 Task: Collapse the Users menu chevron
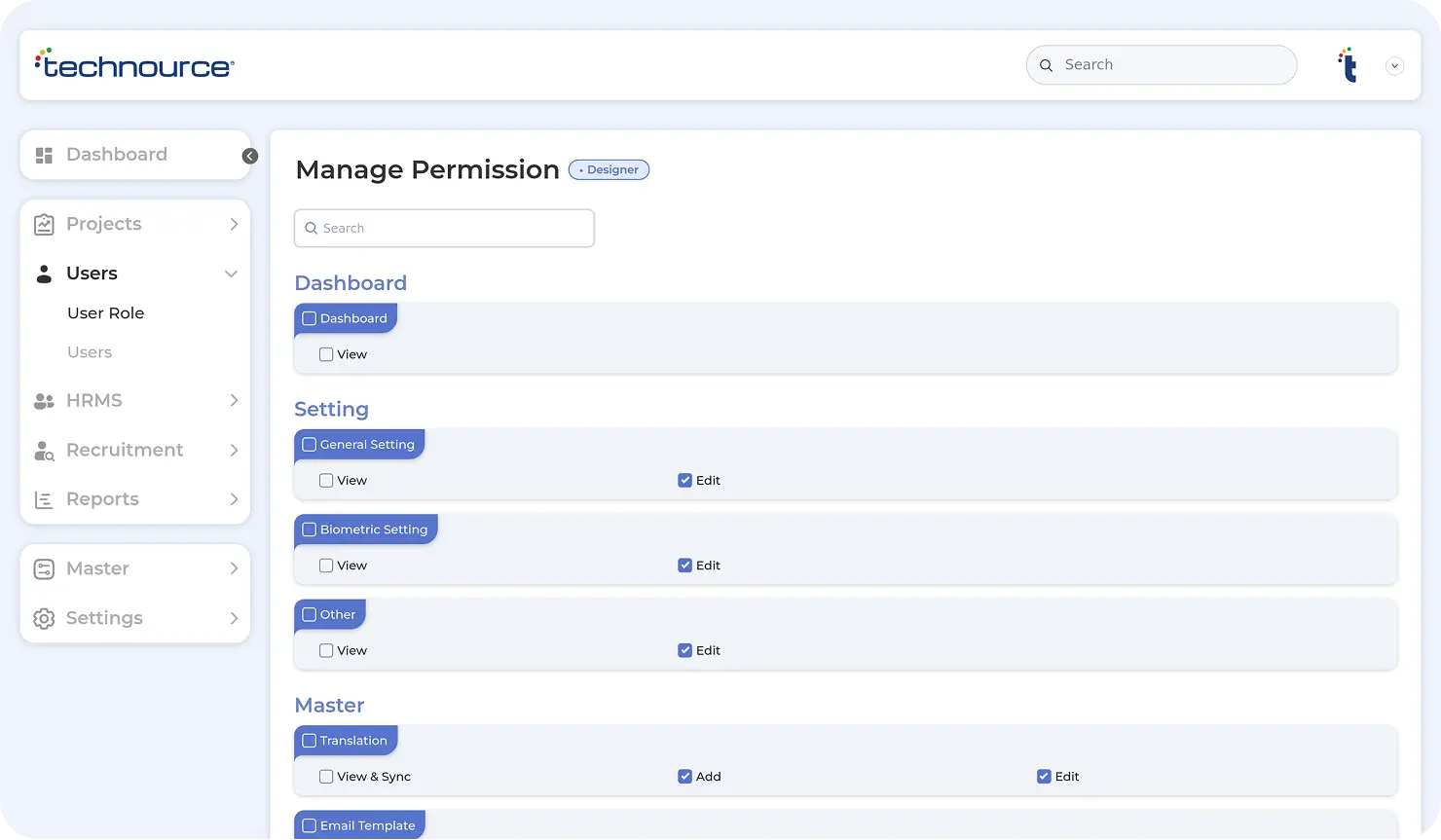[x=231, y=274]
